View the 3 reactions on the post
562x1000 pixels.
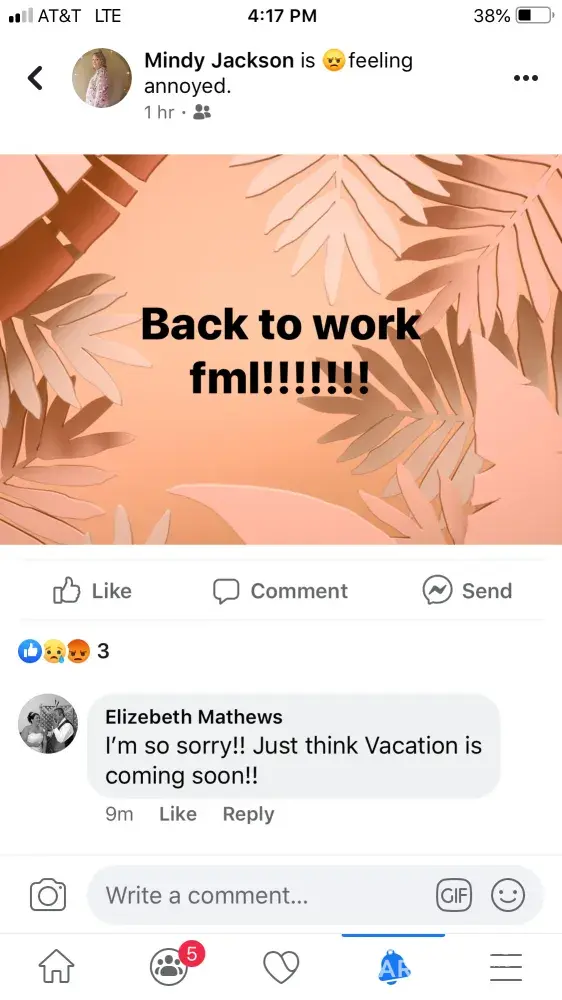pos(64,651)
